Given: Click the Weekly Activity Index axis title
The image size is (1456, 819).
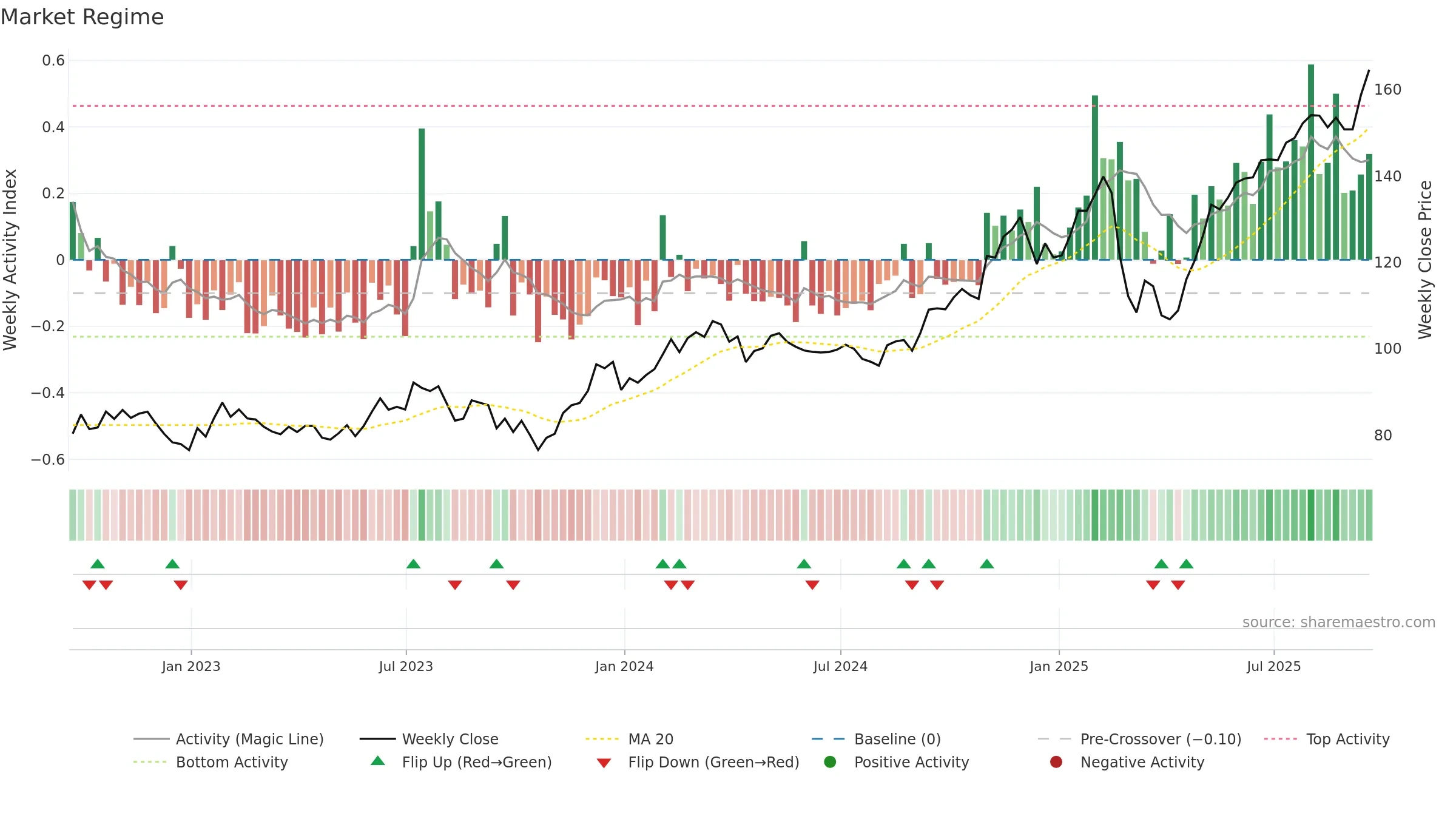Looking at the screenshot, I should click(x=10, y=260).
